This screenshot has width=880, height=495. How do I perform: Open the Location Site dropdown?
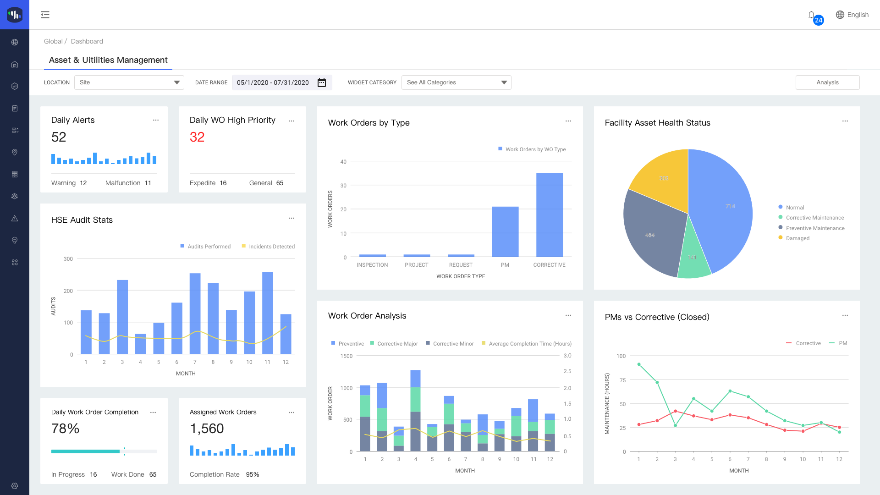129,82
